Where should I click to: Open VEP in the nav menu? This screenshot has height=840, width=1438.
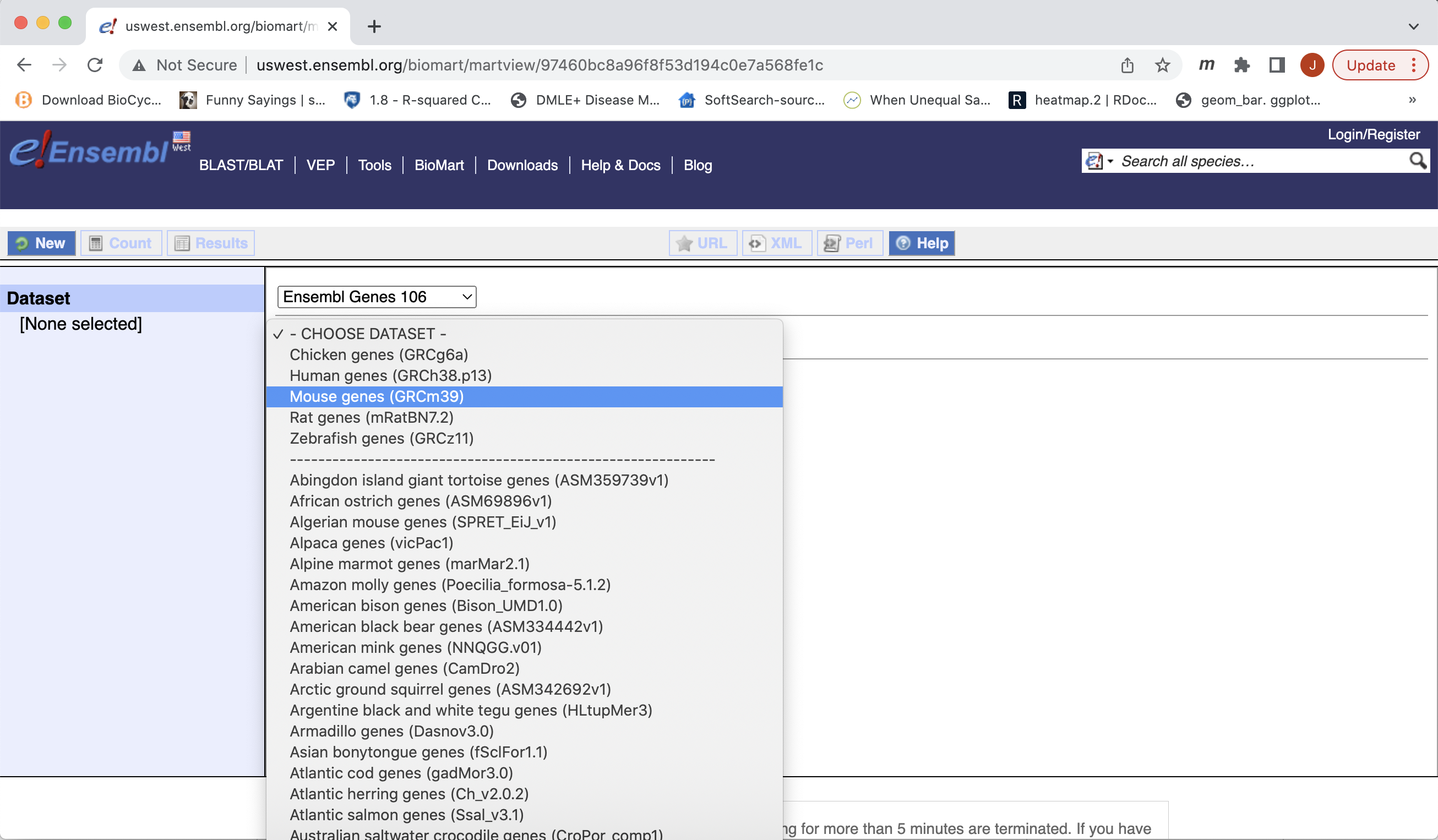[321, 165]
